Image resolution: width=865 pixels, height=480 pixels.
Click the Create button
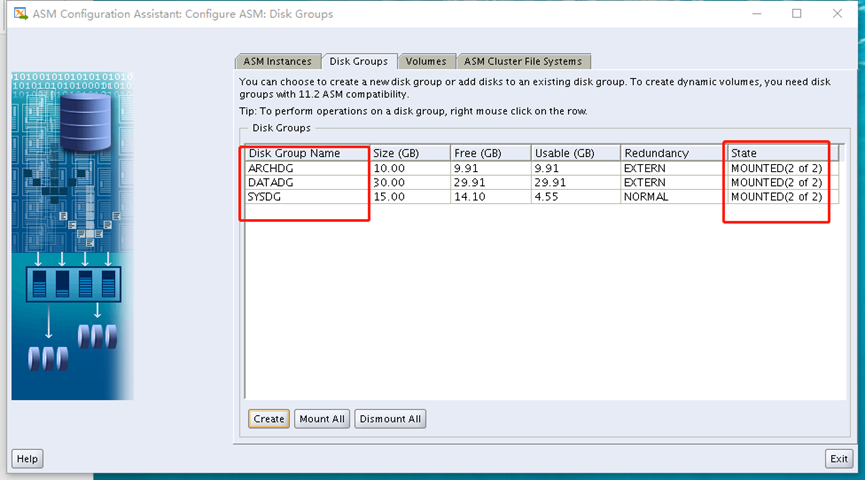(x=269, y=419)
